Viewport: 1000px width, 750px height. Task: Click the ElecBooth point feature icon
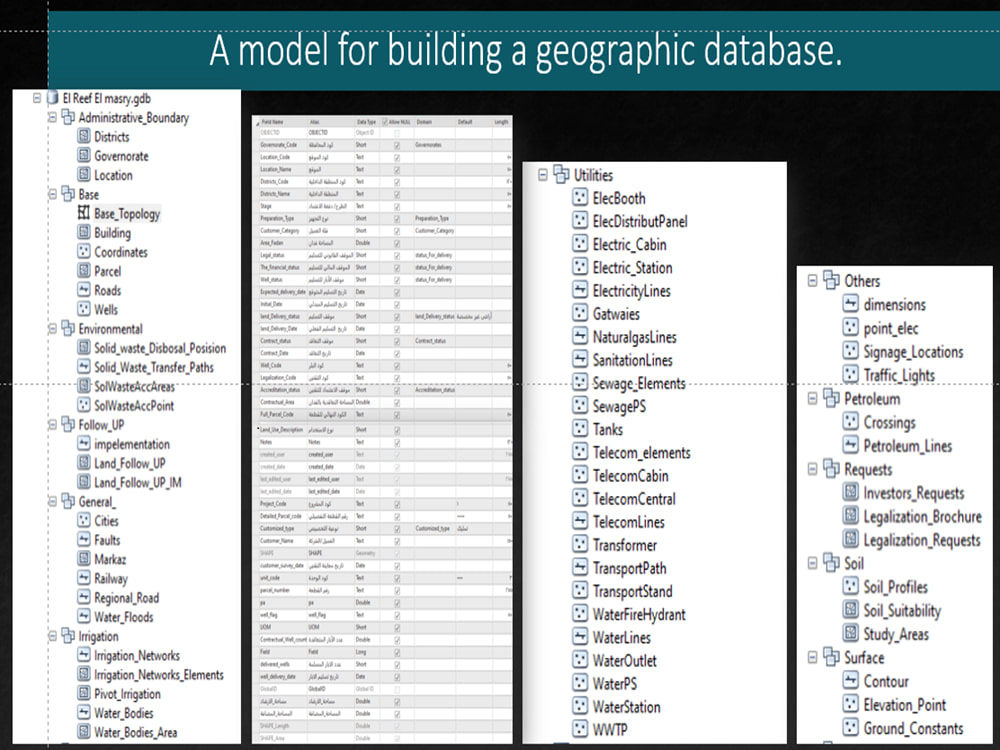click(580, 197)
